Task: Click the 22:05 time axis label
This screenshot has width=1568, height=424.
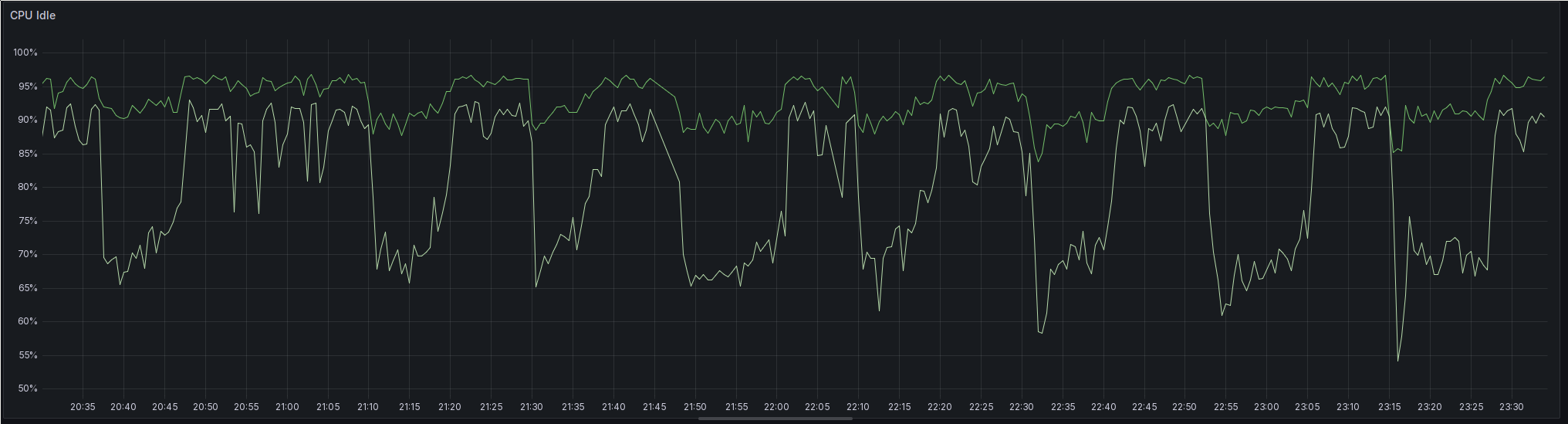Action: (817, 407)
